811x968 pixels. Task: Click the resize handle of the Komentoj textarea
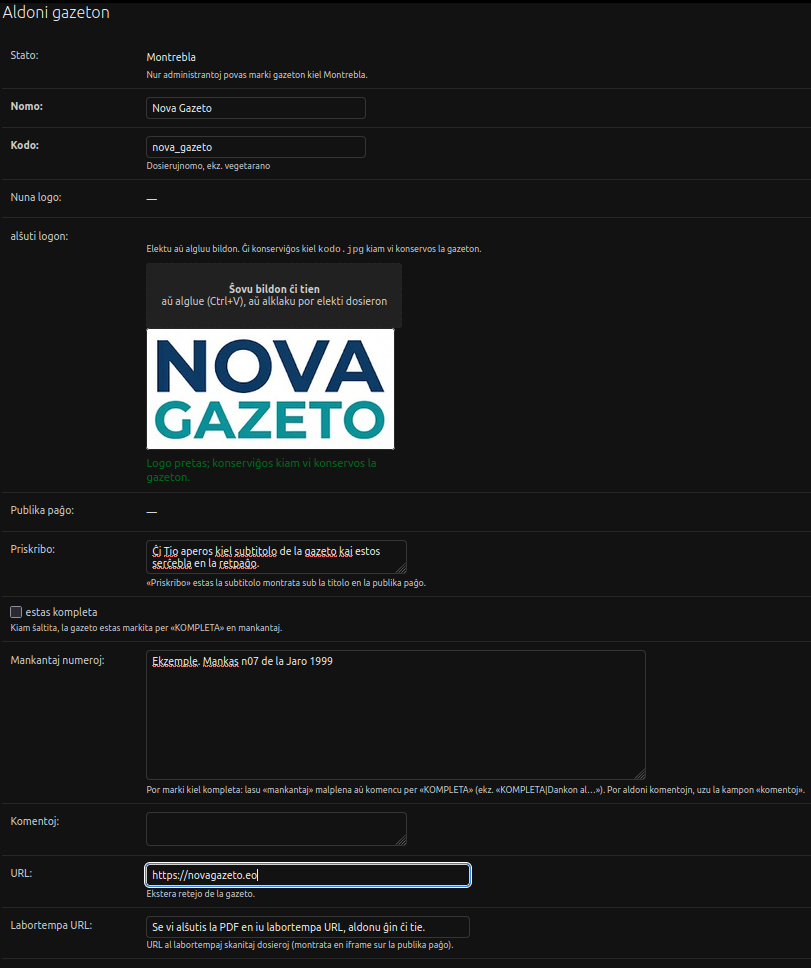[402, 841]
